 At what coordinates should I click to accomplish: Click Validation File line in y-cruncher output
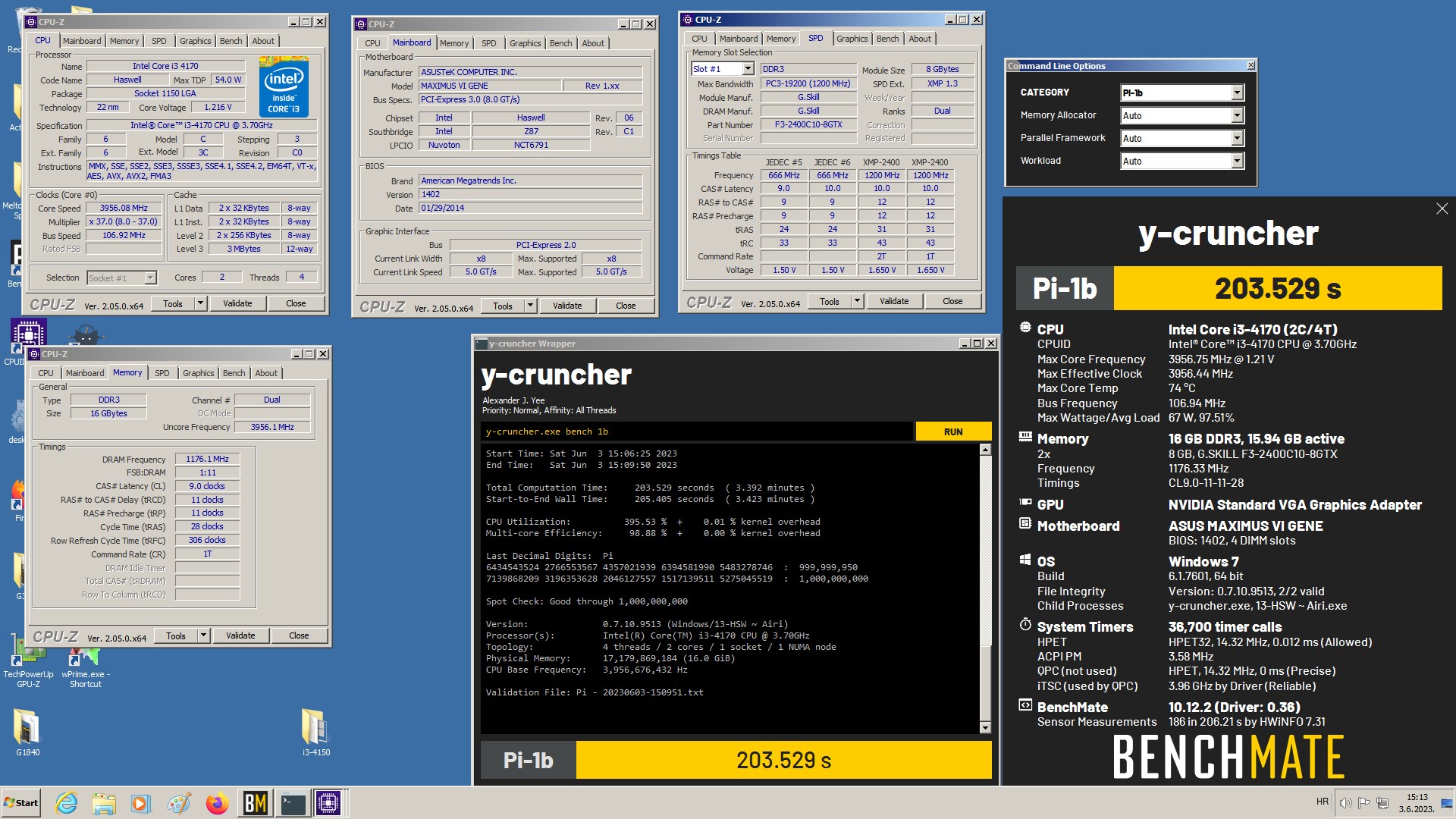pyautogui.click(x=595, y=692)
